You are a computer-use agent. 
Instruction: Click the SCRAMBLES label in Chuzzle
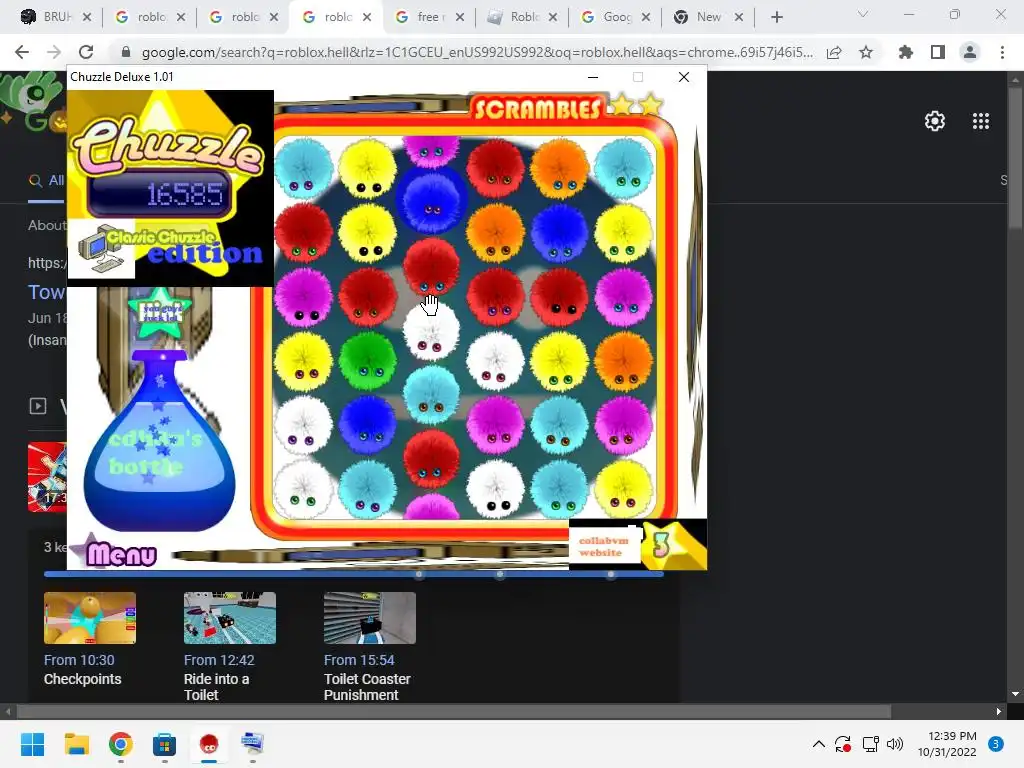537,109
